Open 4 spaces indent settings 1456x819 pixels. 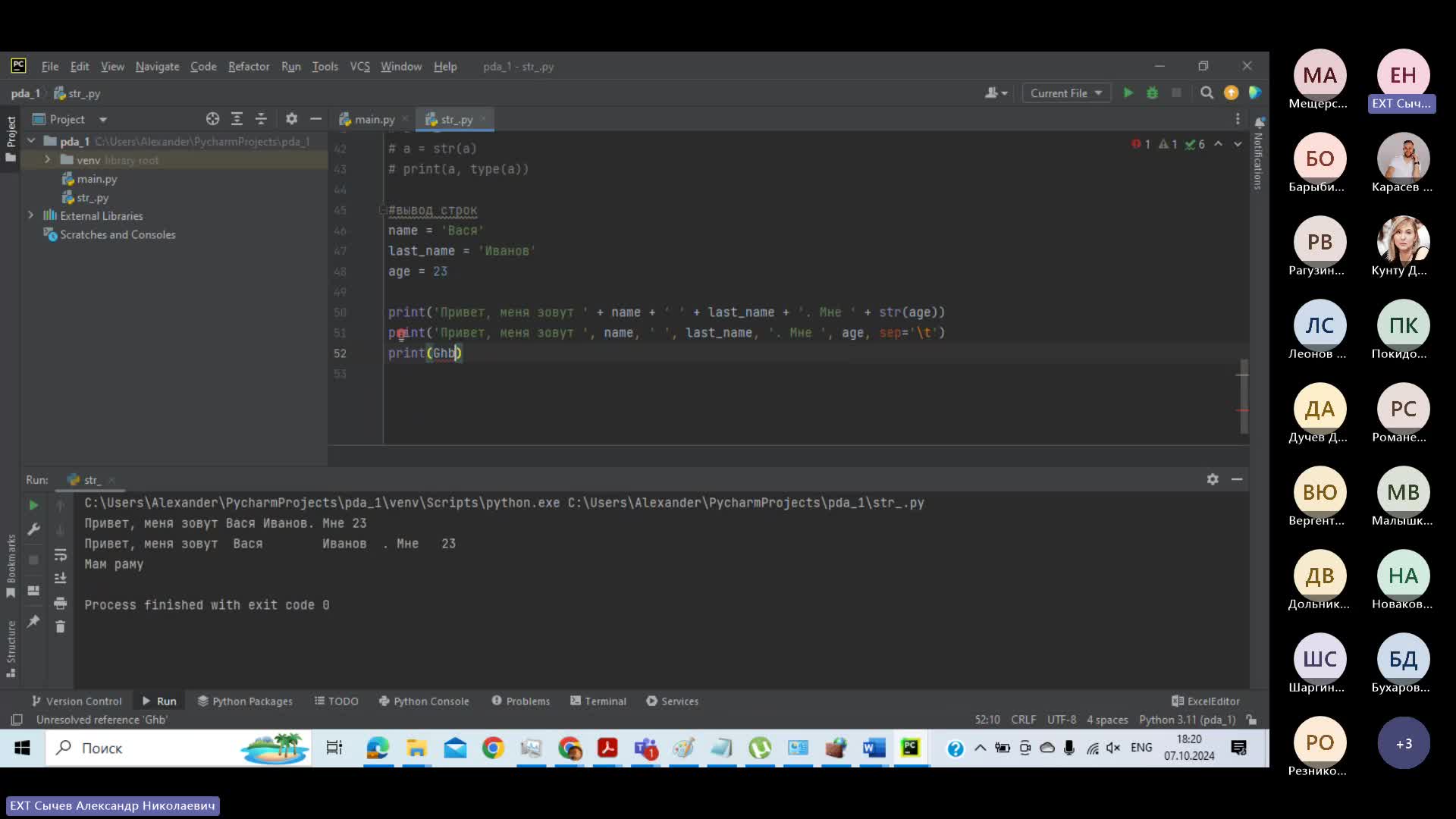pos(1107,720)
